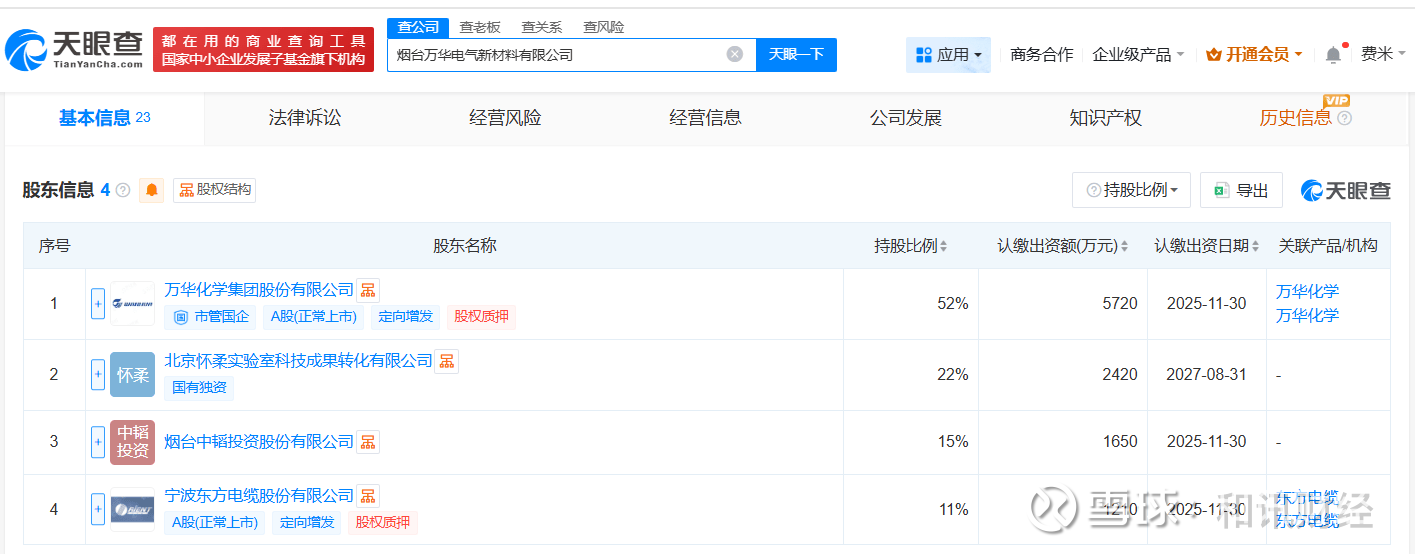This screenshot has width=1415, height=554.
Task: Click equity structure icon beside 烟台中韬投资股份有限公司
Action: (368, 442)
